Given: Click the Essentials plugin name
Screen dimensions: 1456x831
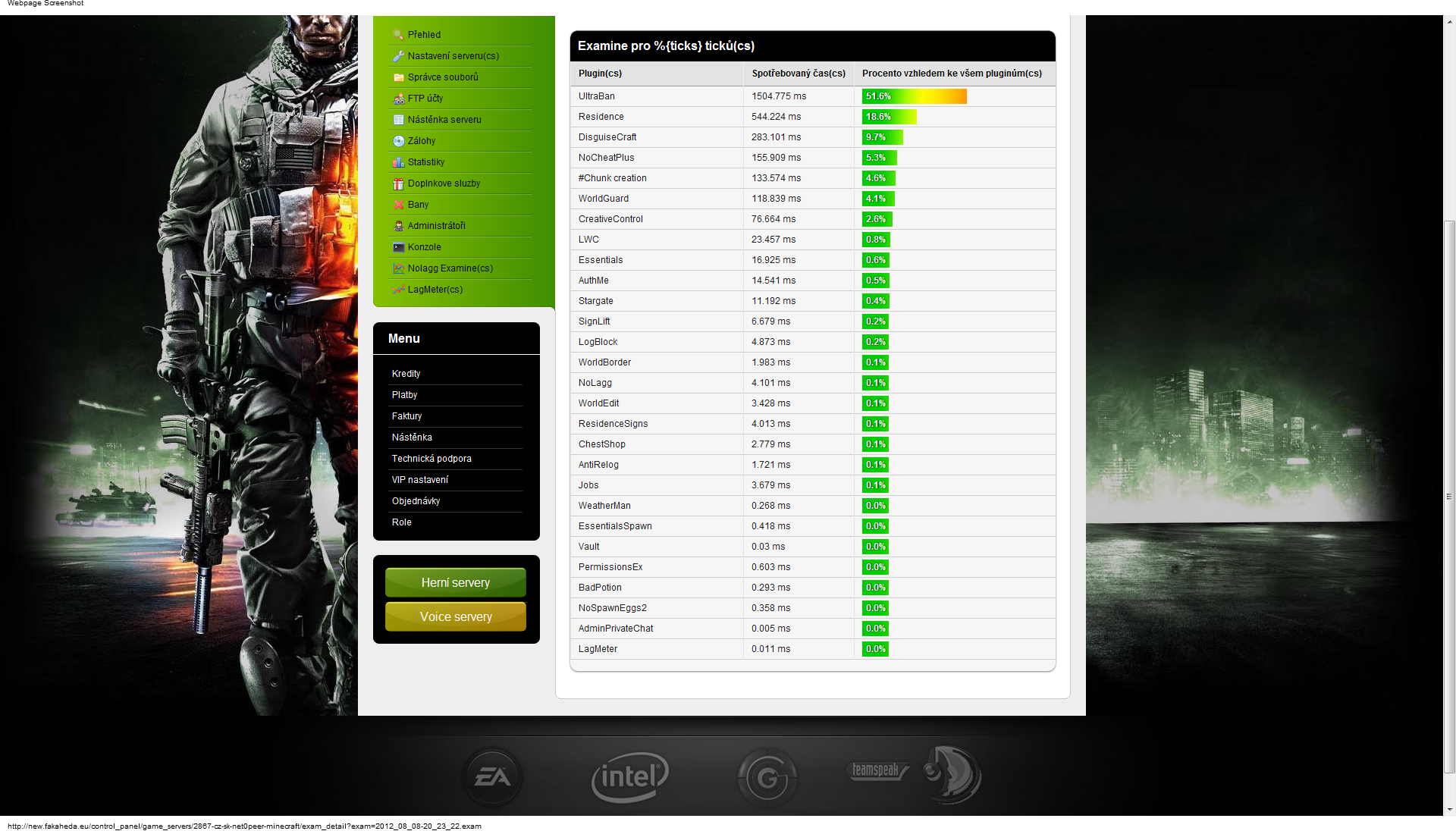Looking at the screenshot, I should click(601, 260).
